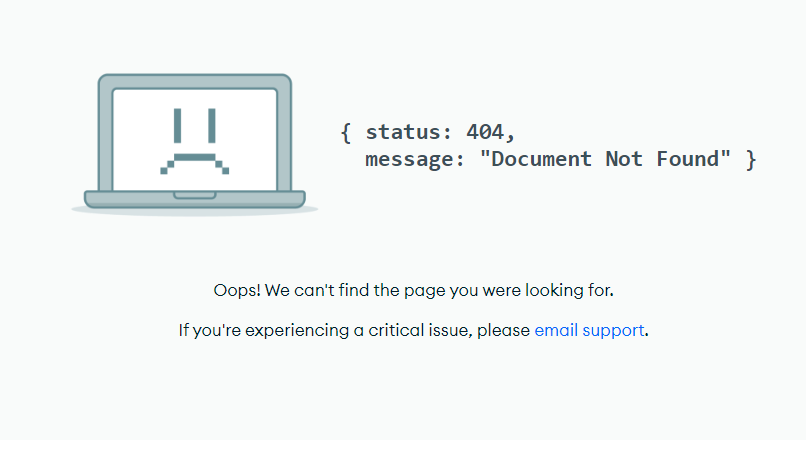806x455 pixels.
Task: Click the opening curly brace
Action: pyautogui.click(x=346, y=132)
